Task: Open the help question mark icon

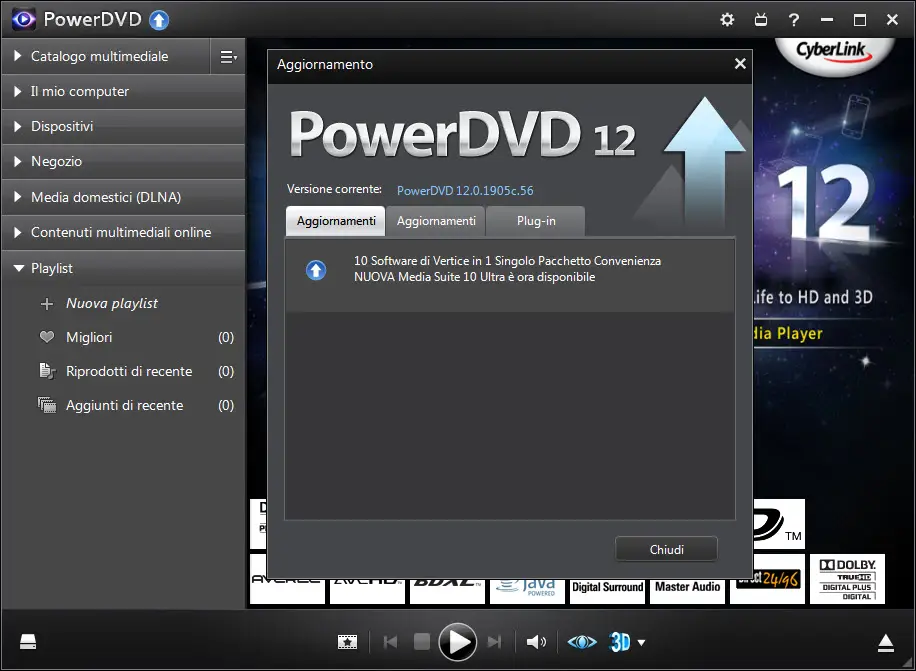Action: [x=793, y=20]
